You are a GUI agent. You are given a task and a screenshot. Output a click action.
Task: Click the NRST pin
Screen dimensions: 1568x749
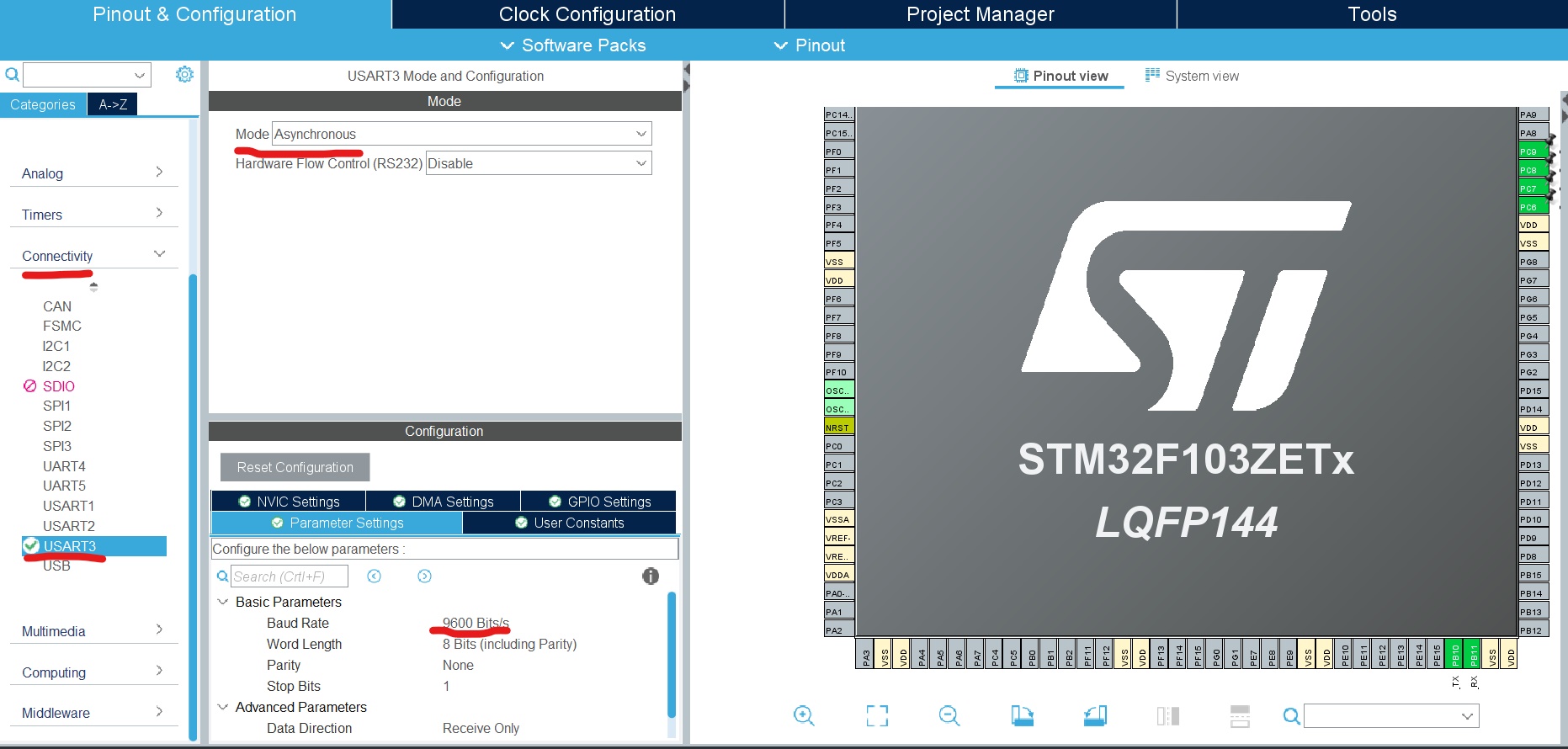pyautogui.click(x=839, y=427)
